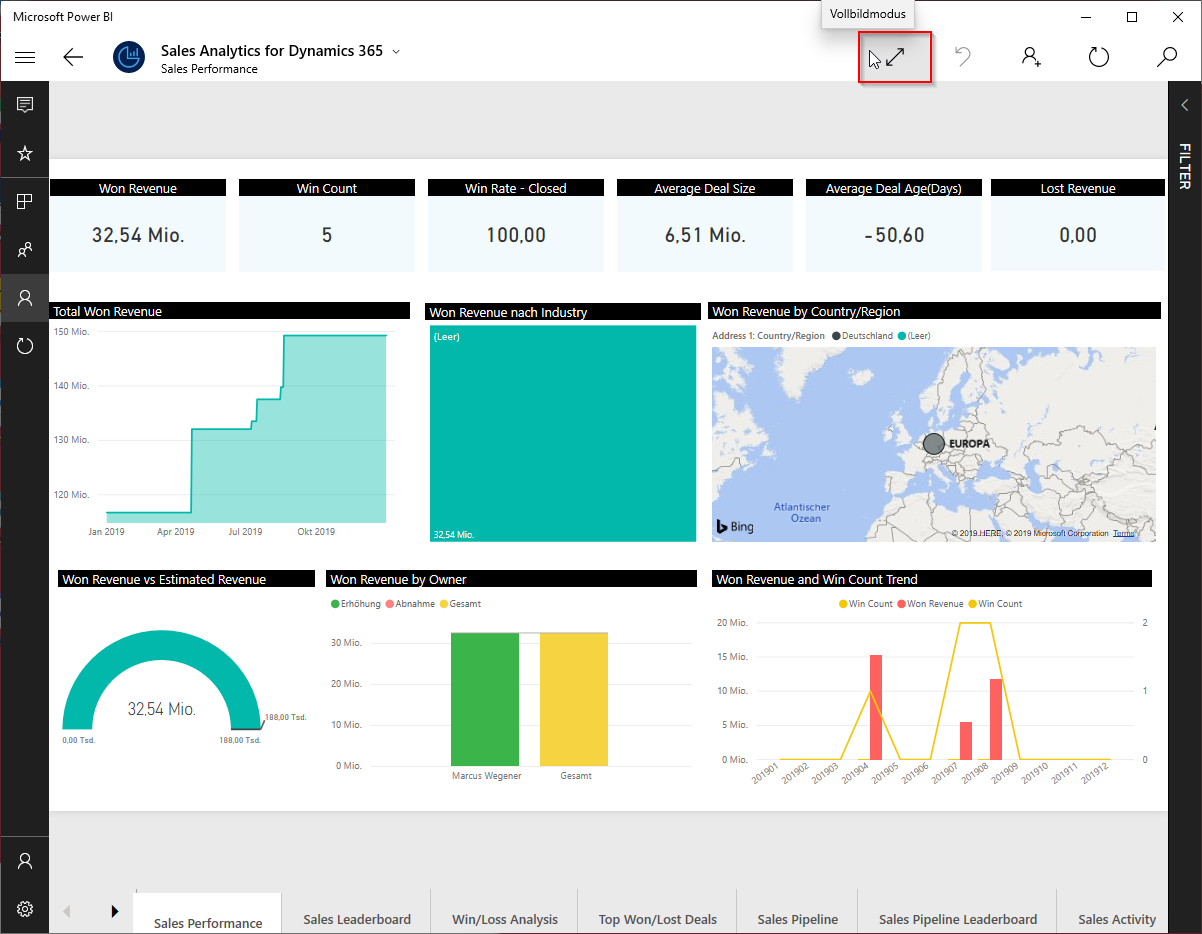The image size is (1202, 934).
Task: Enter full screen mode via Vollbildmodus icon
Action: click(895, 57)
